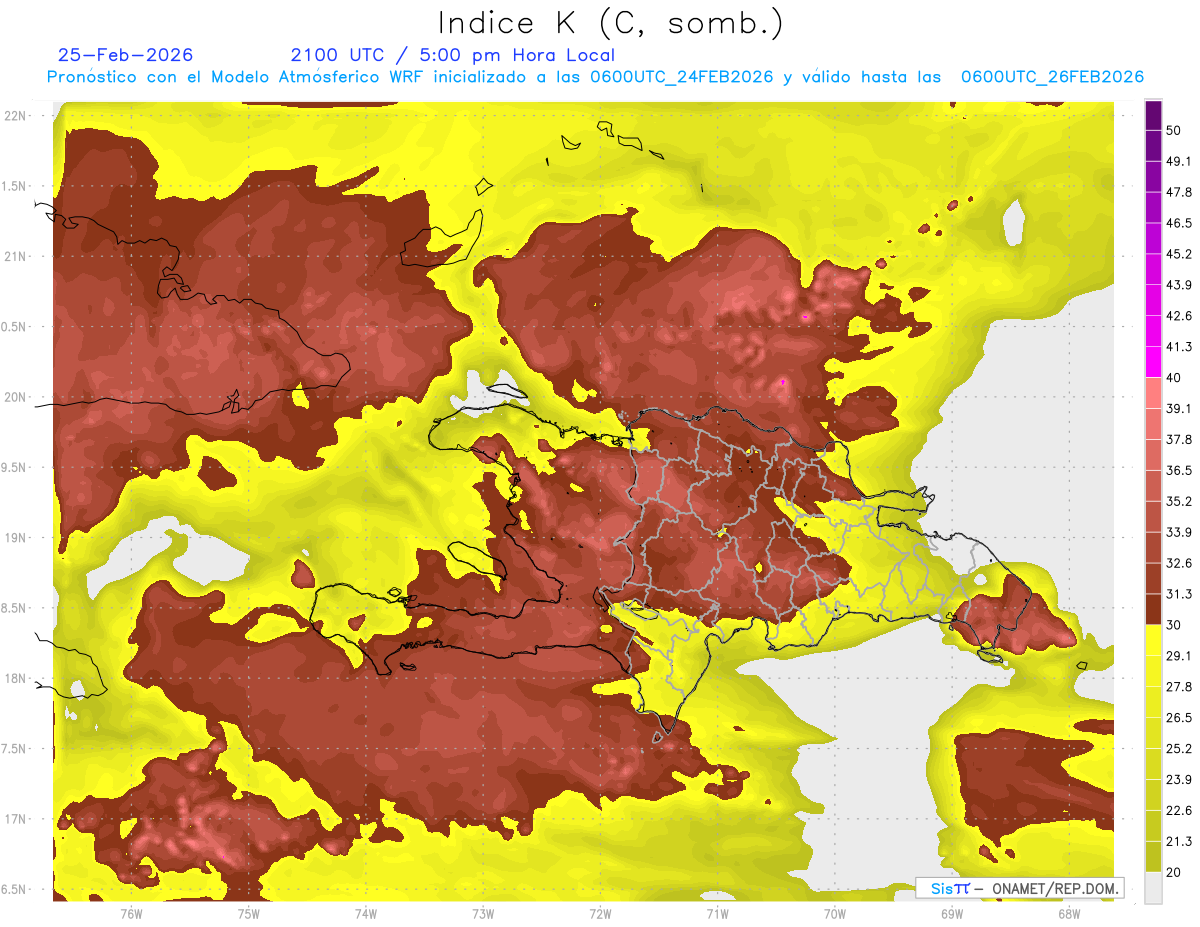Click the colorbar value '25.2'
Image resolution: width=1200 pixels, height=927 pixels.
pos(1179,749)
